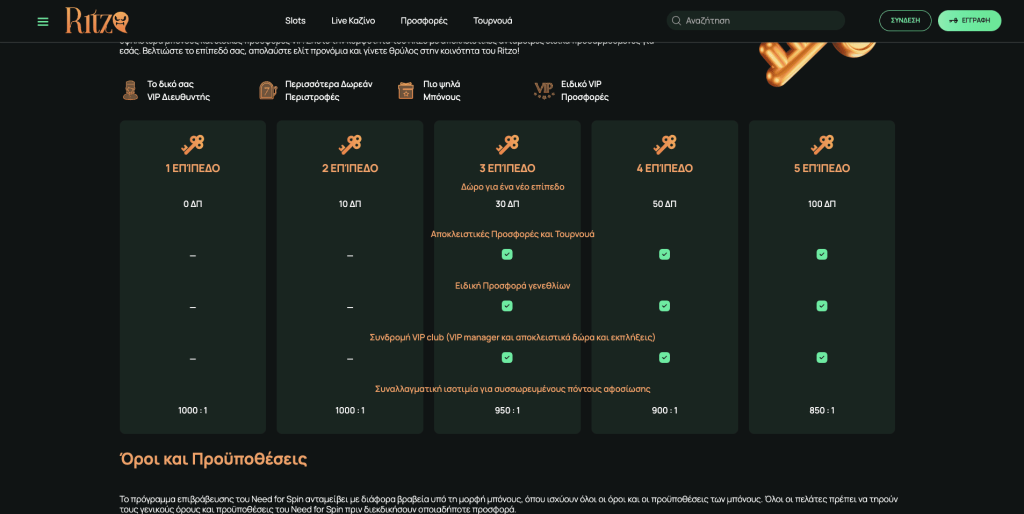Image resolution: width=1024 pixels, height=514 pixels.
Task: Click the free spins icon
Action: click(x=267, y=91)
